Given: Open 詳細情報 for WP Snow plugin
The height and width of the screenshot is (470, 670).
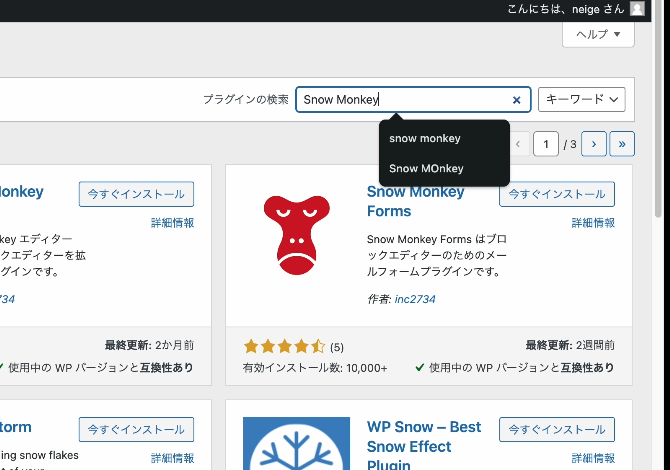Looking at the screenshot, I should pyautogui.click(x=593, y=458).
